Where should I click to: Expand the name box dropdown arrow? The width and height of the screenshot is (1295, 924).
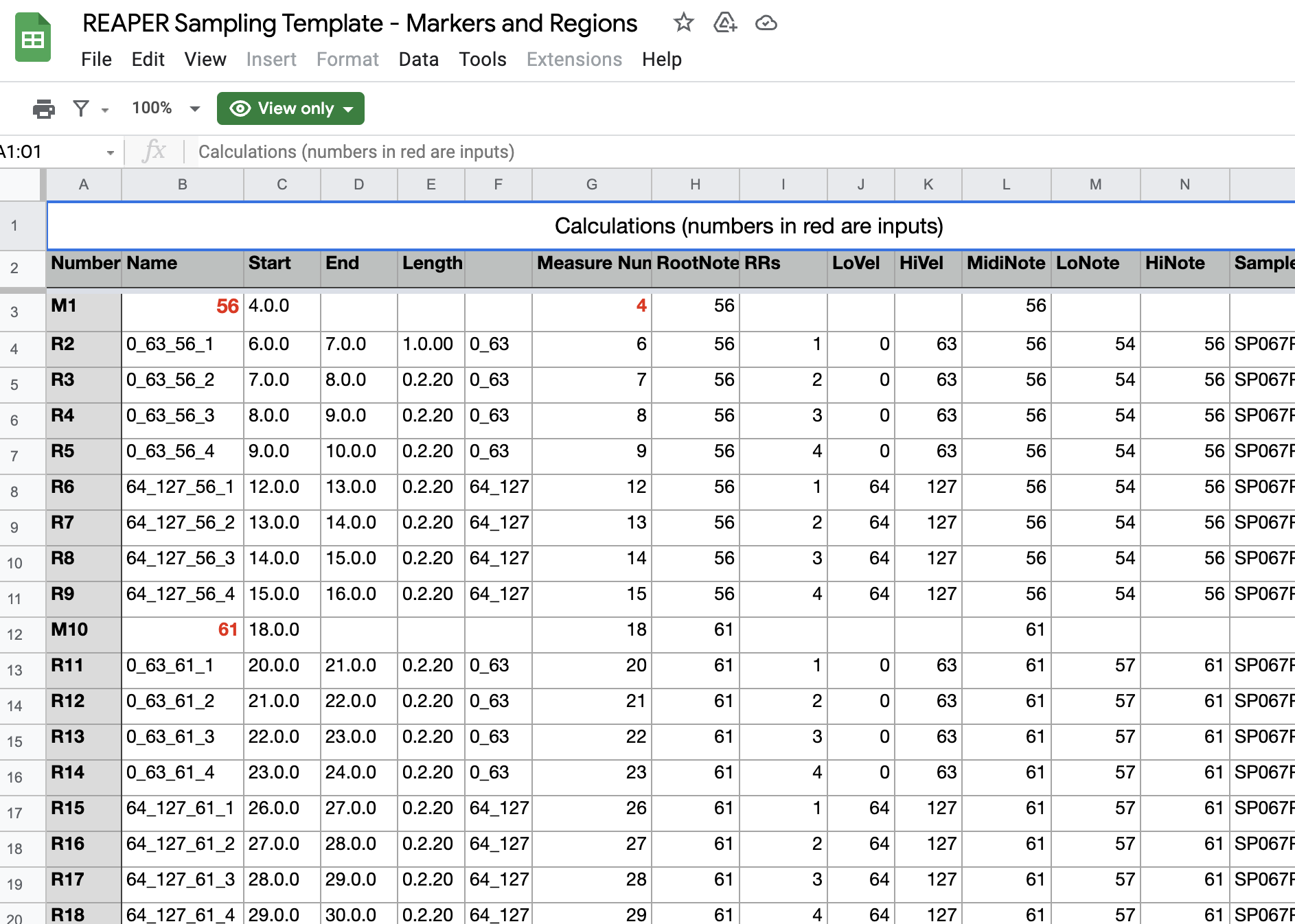click(110, 152)
